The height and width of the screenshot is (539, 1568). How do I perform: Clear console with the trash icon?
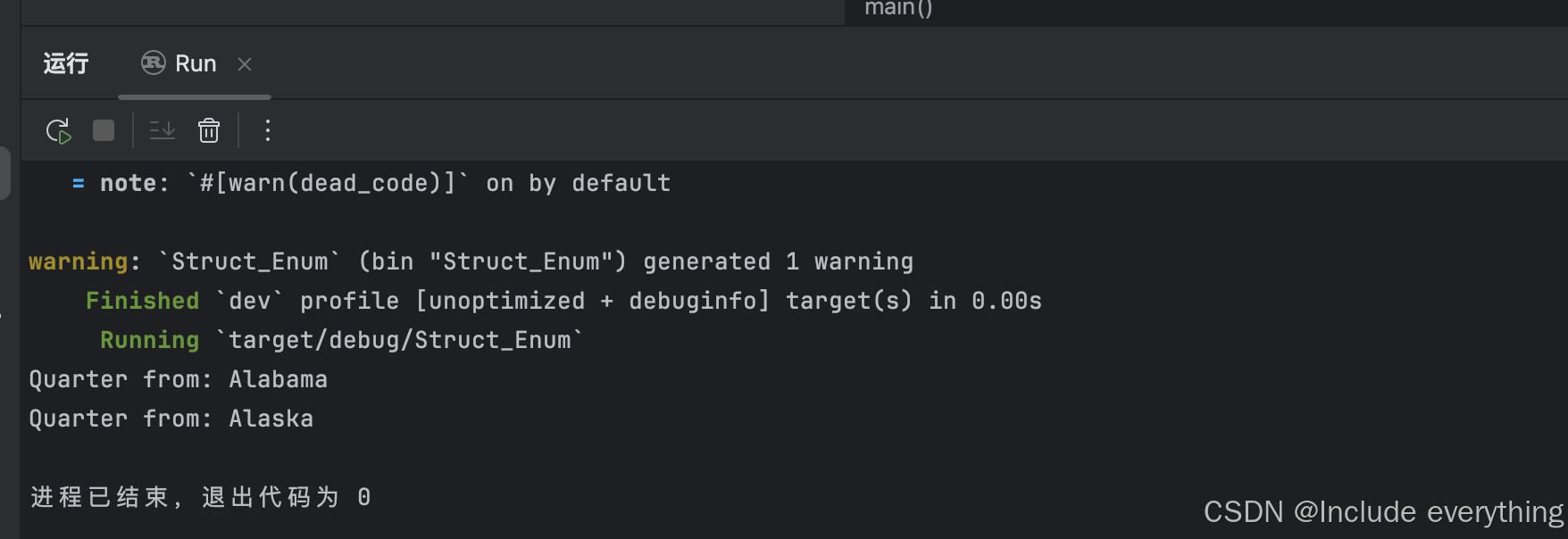click(209, 131)
